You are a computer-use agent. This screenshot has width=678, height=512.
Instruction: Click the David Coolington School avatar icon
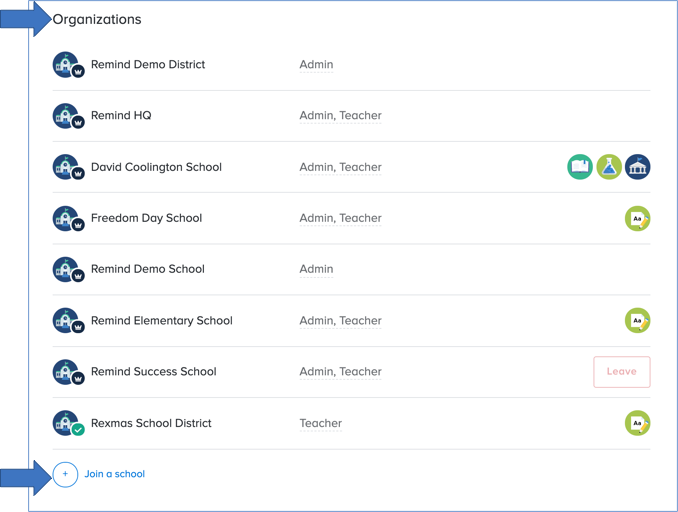click(x=68, y=167)
